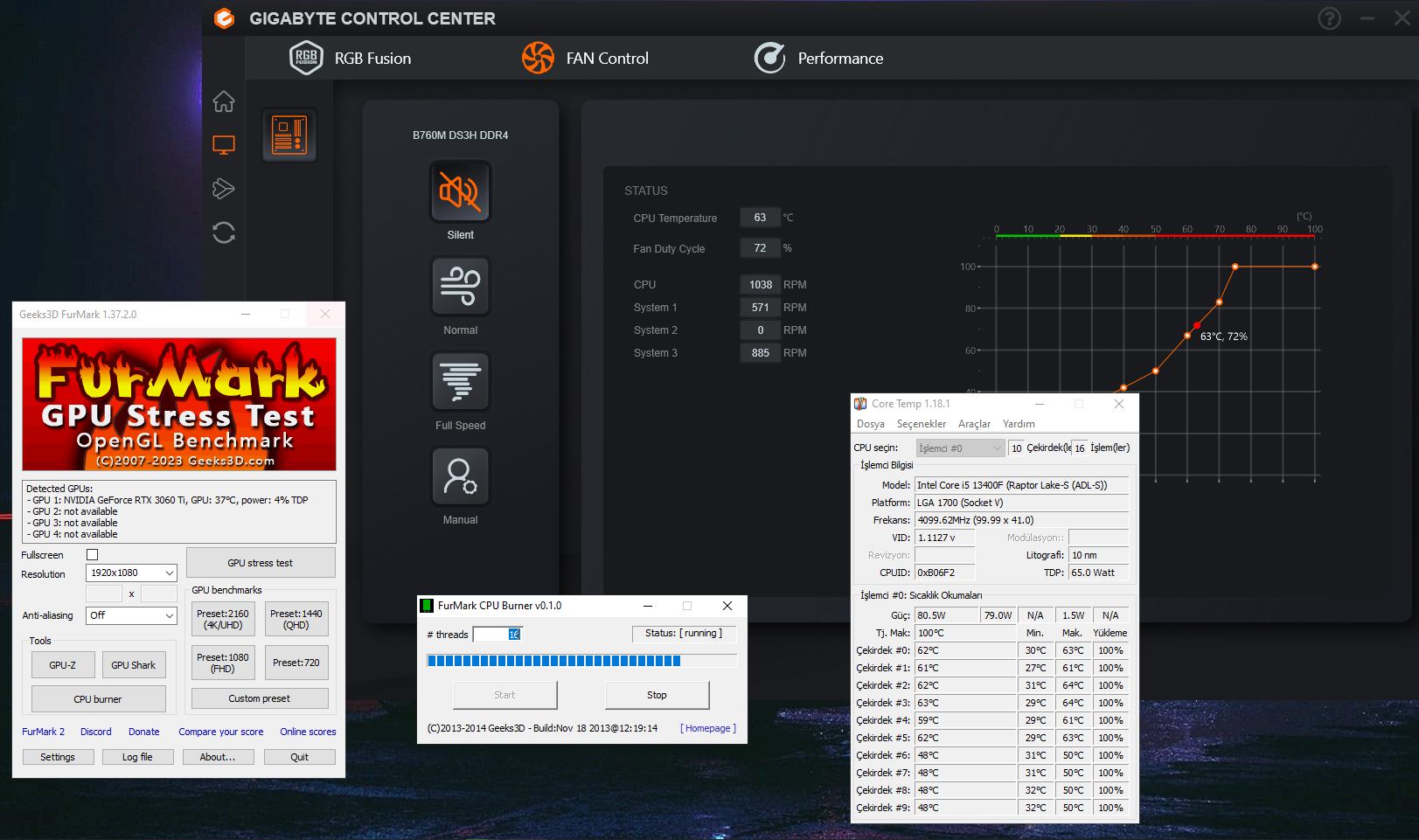The width and height of the screenshot is (1419, 840).
Task: Open the Anti-aliasing dropdown in FurMark
Action: coord(131,615)
